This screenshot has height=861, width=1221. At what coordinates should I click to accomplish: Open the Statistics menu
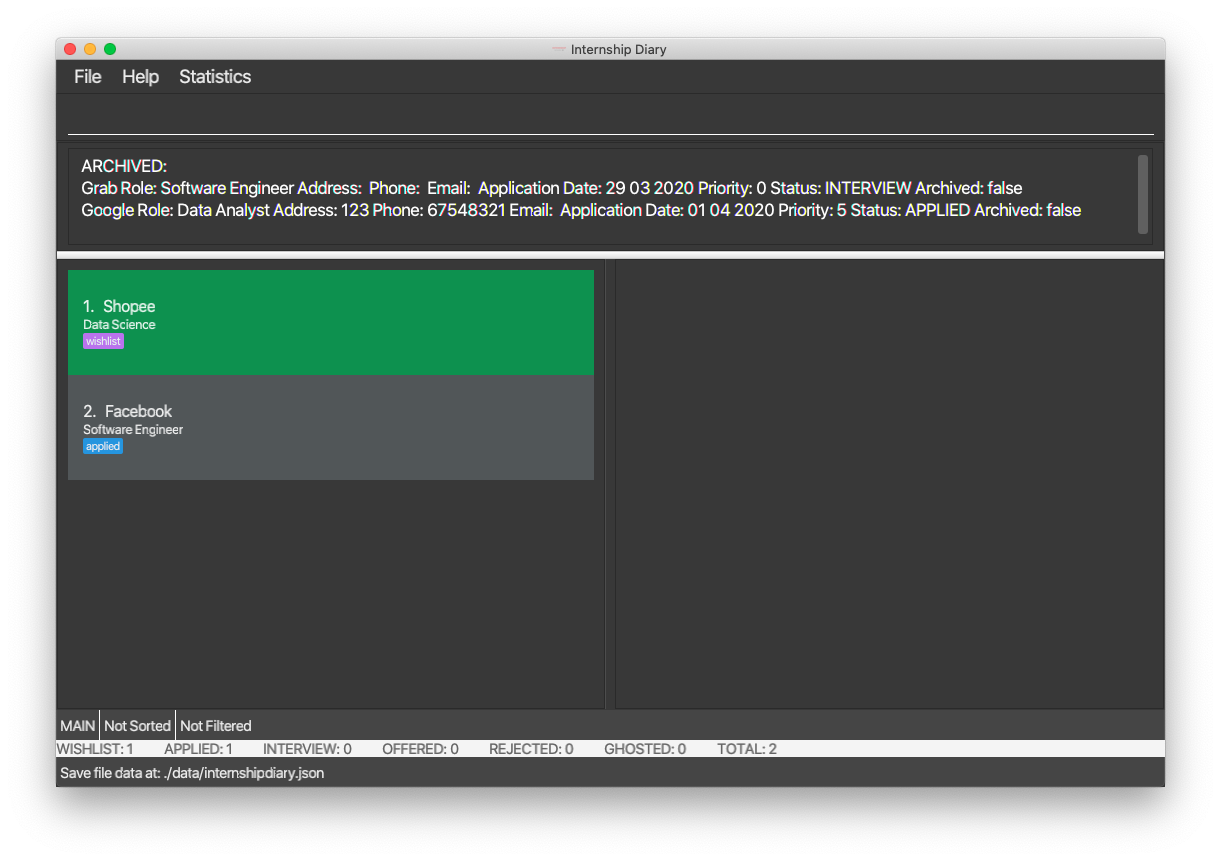pos(215,77)
